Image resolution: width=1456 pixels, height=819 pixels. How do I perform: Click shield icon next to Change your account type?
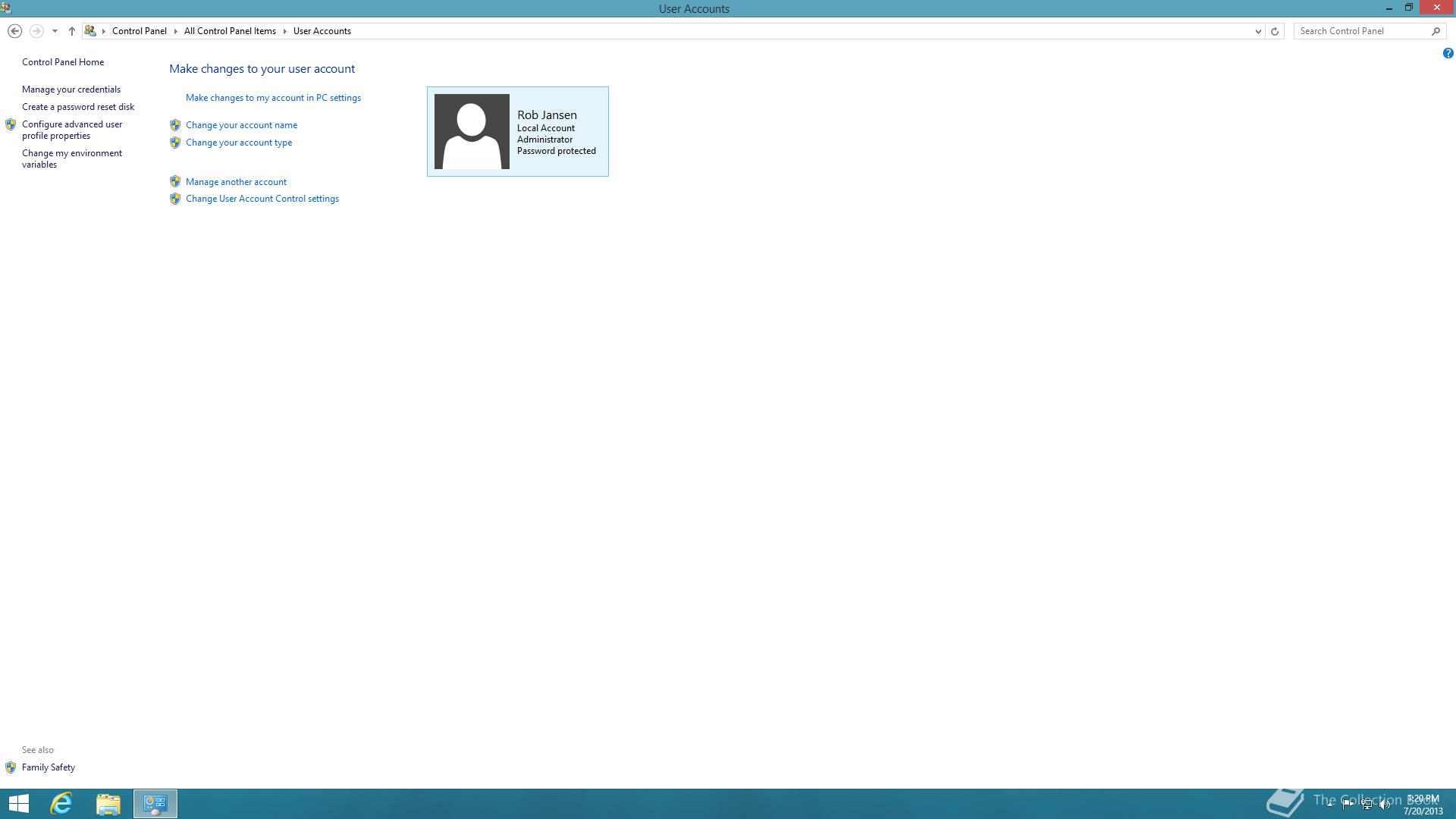[175, 143]
